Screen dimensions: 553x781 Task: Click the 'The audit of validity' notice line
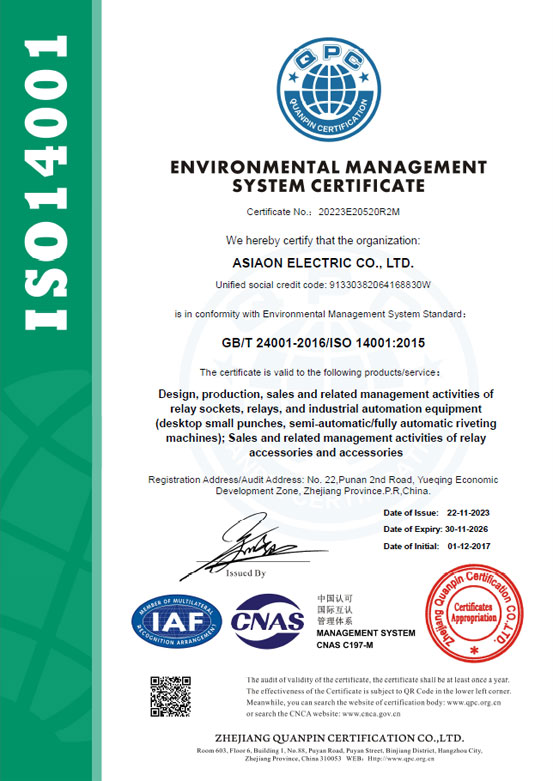point(378,680)
